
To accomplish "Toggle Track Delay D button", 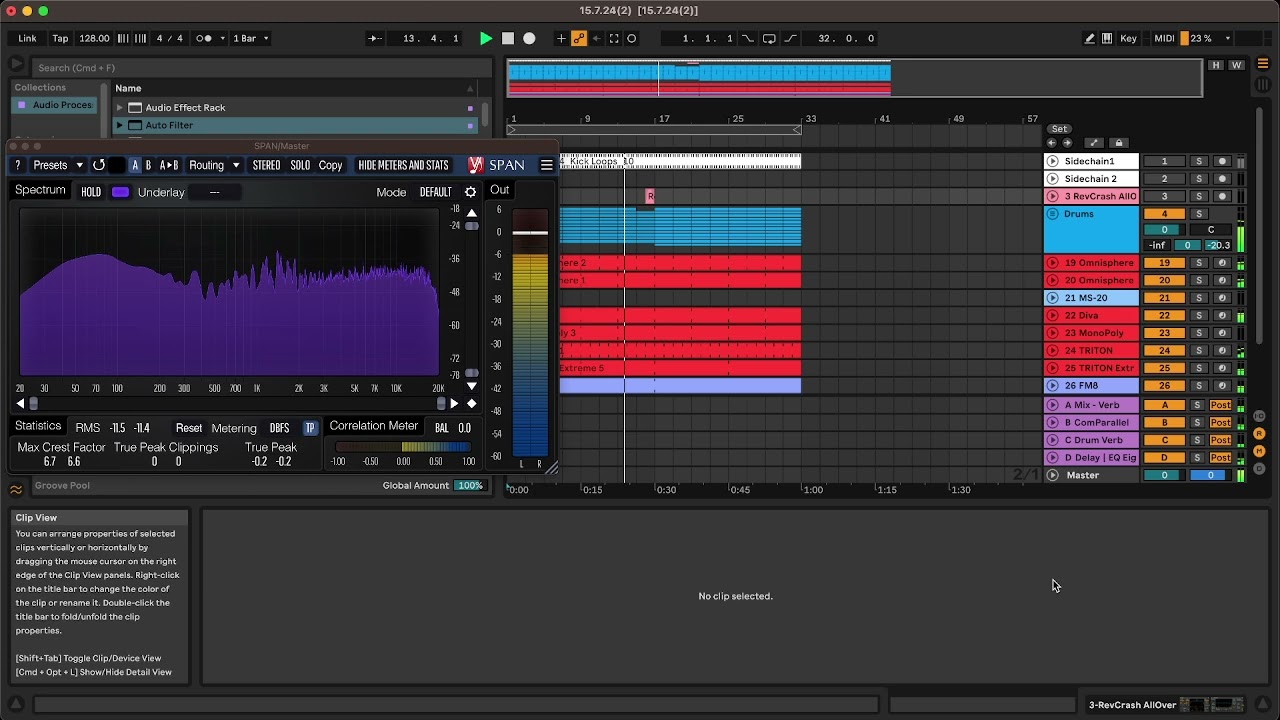I will coord(1259,468).
